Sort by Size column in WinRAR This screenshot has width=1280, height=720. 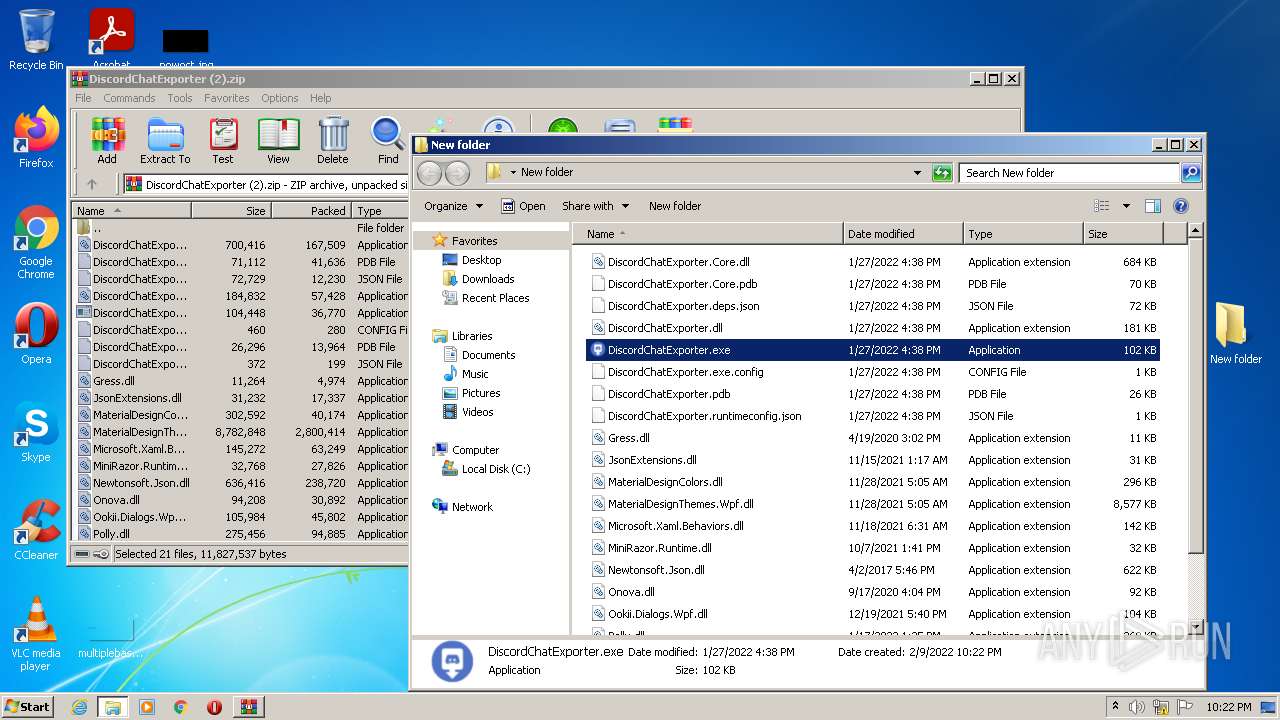[231, 211]
